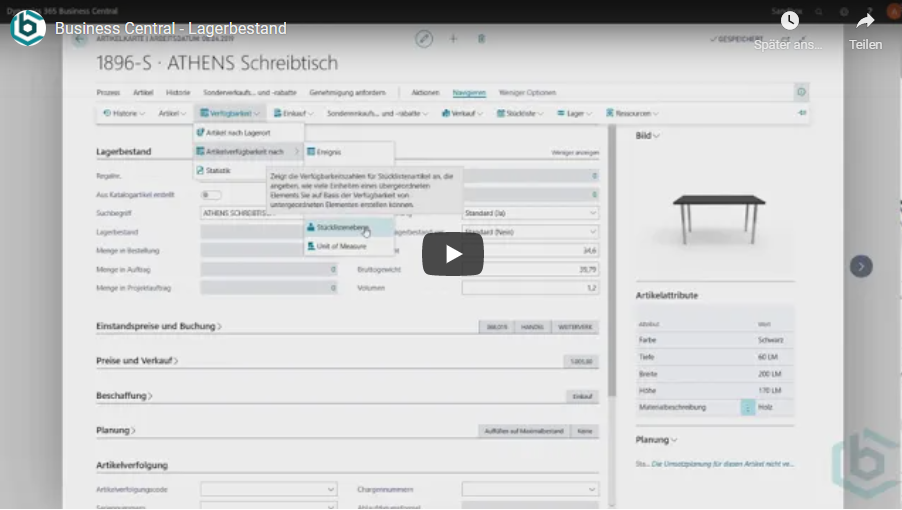This screenshot has height=510, width=902.
Task: Open YouTube Teilen share icon
Action: coord(865,21)
